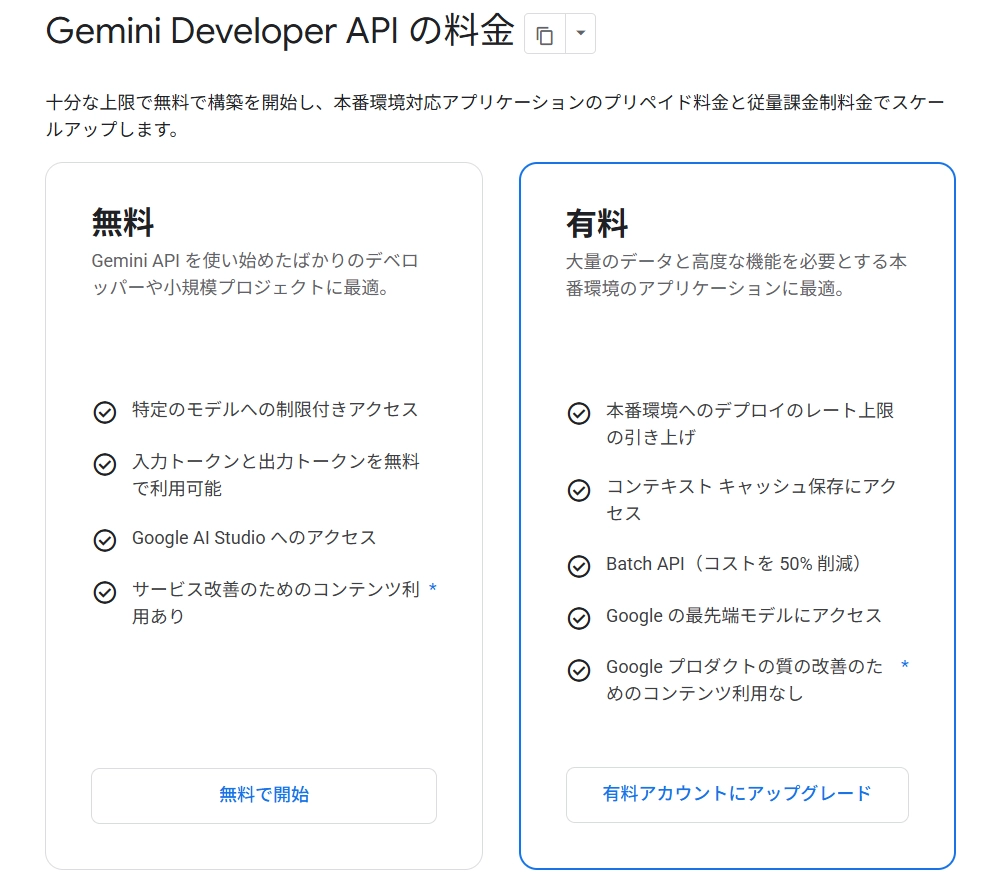
Task: Click the intro paragraph starting 十分な上限で無料で構築
Action: (x=495, y=115)
